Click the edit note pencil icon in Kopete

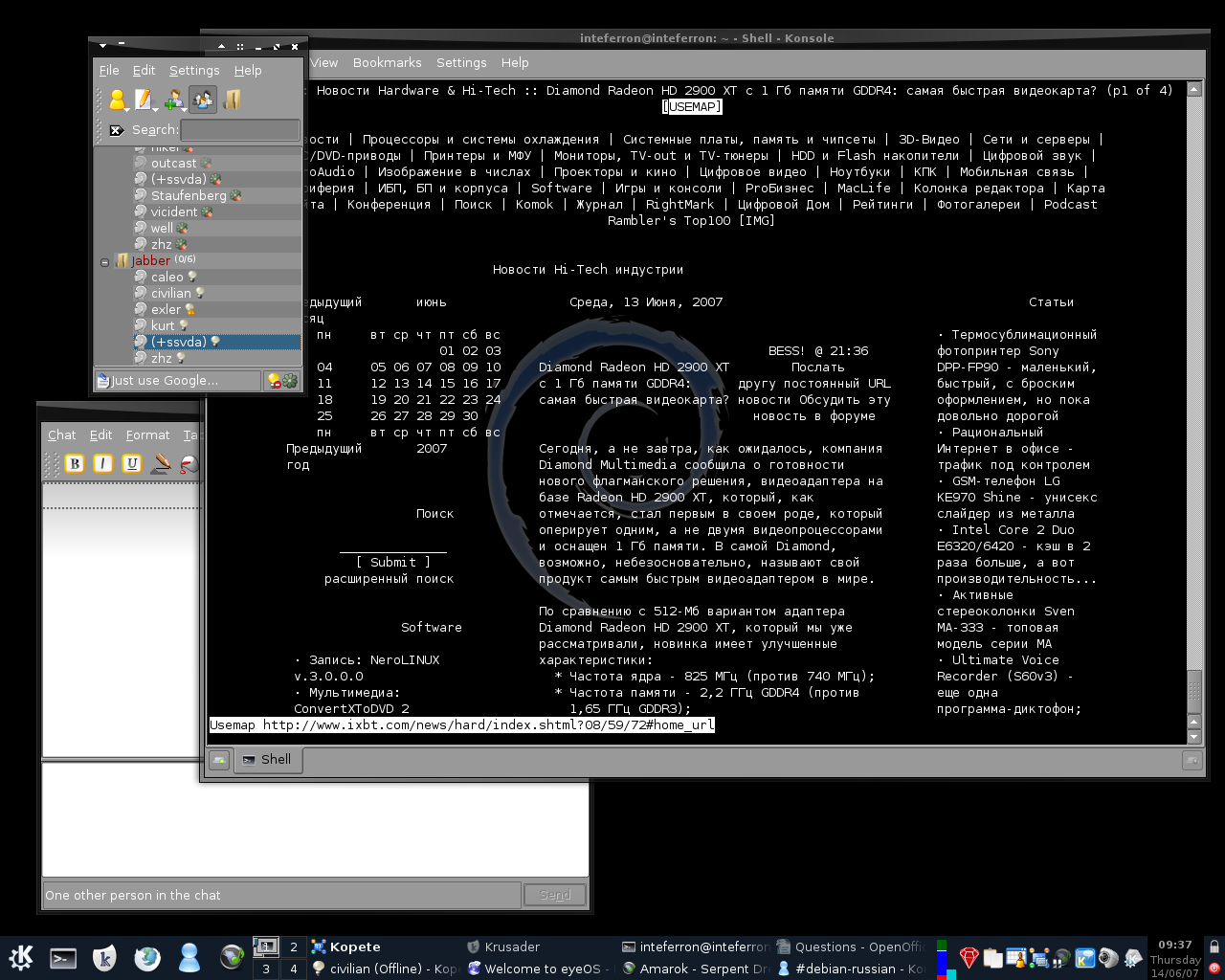point(145,100)
